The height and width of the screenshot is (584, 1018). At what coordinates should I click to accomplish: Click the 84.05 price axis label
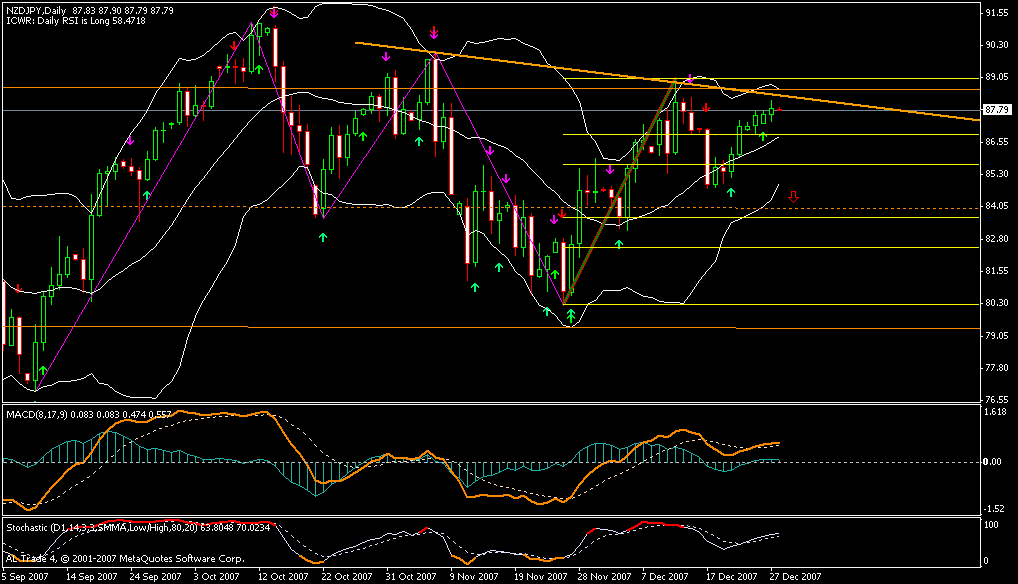(997, 206)
